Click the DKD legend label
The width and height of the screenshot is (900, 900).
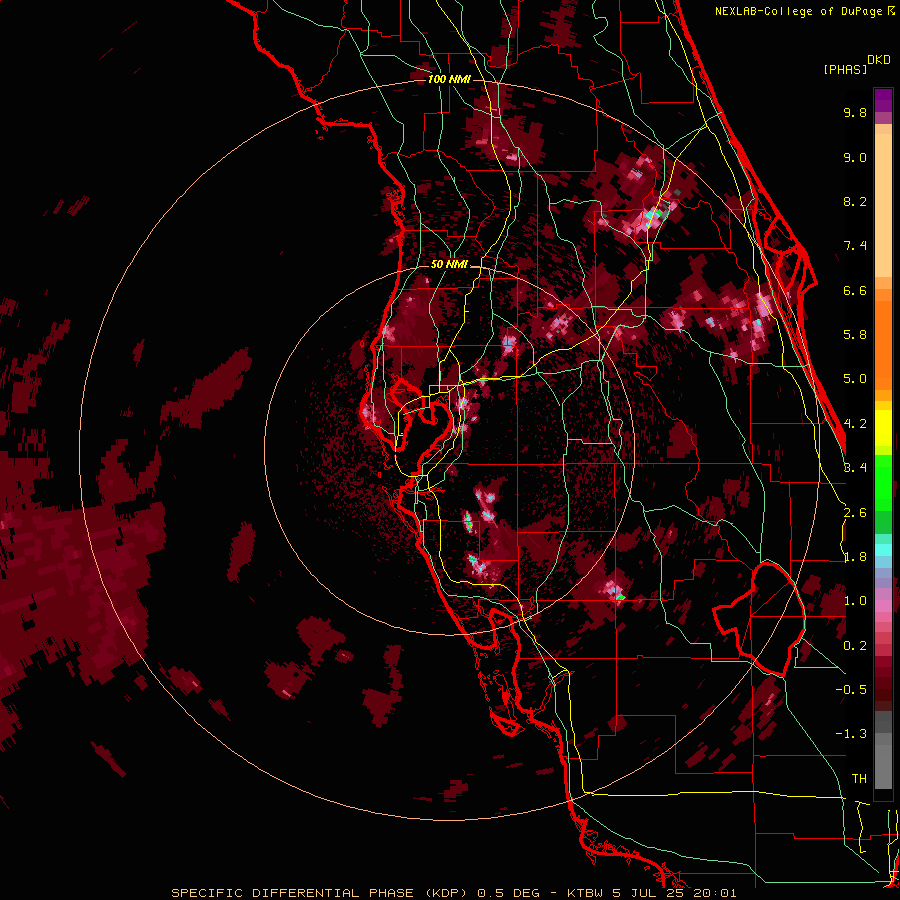[879, 60]
